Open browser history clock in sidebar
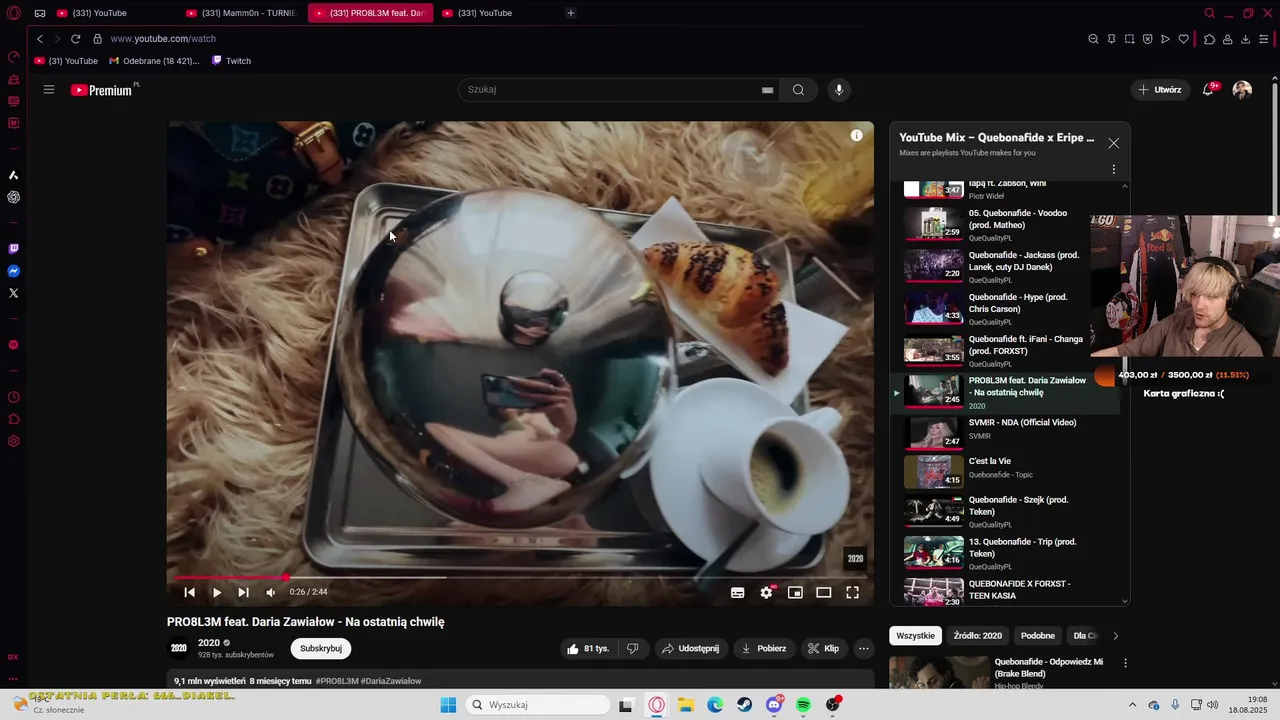The width and height of the screenshot is (1280, 720). (x=13, y=397)
